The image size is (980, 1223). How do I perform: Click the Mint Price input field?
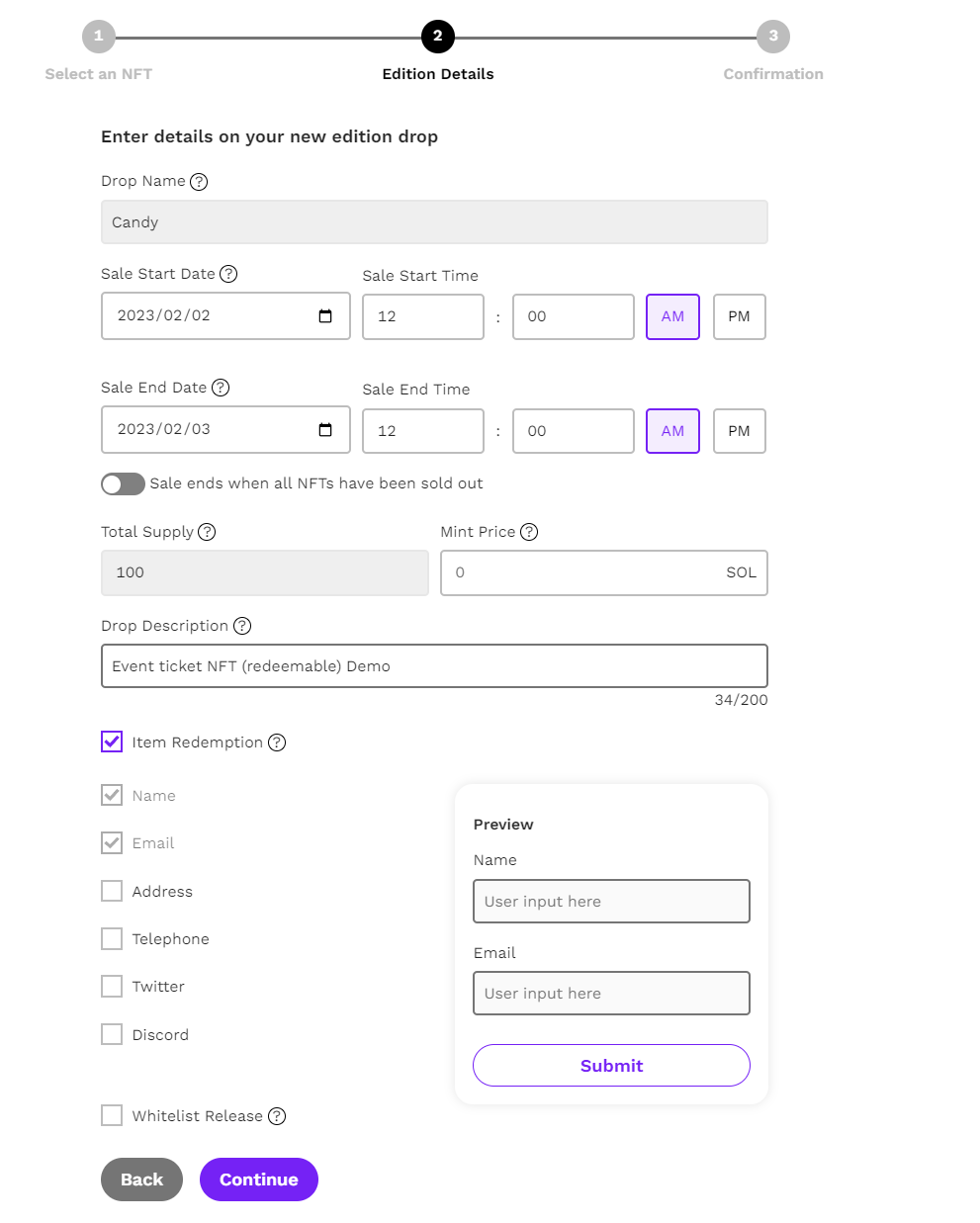coord(583,572)
